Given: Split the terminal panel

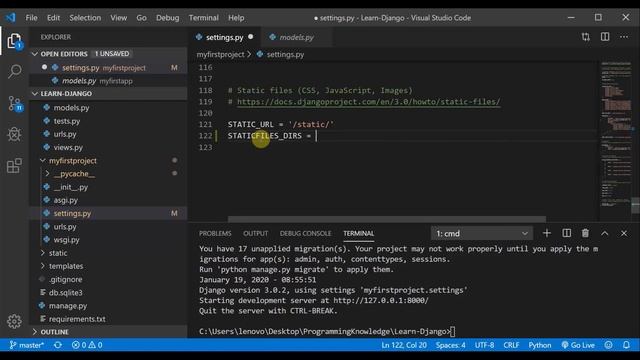Looking at the screenshot, I should [566, 233].
